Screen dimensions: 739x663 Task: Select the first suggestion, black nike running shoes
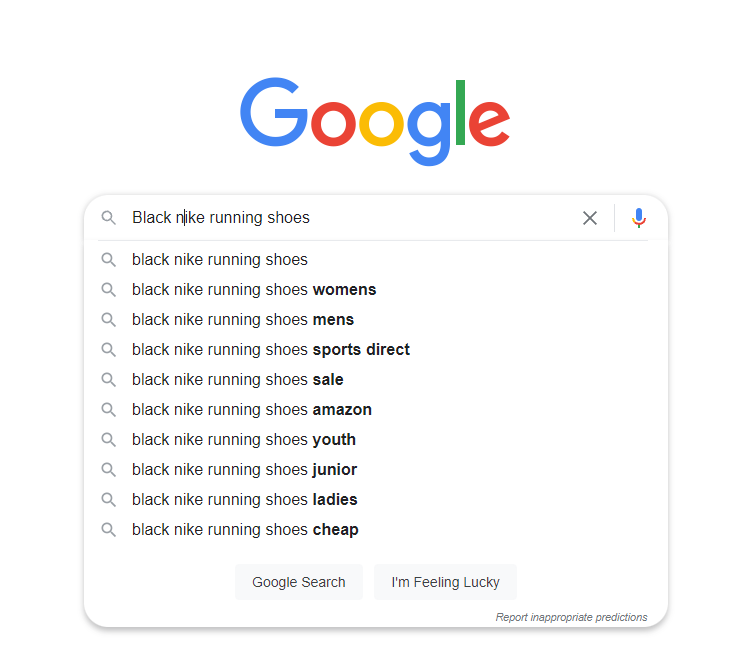pos(220,260)
